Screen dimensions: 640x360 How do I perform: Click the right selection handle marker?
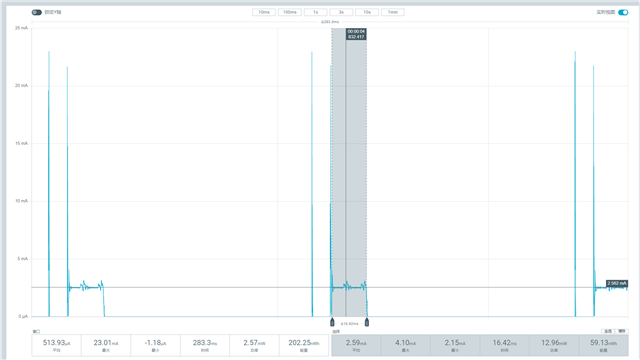pos(367,322)
